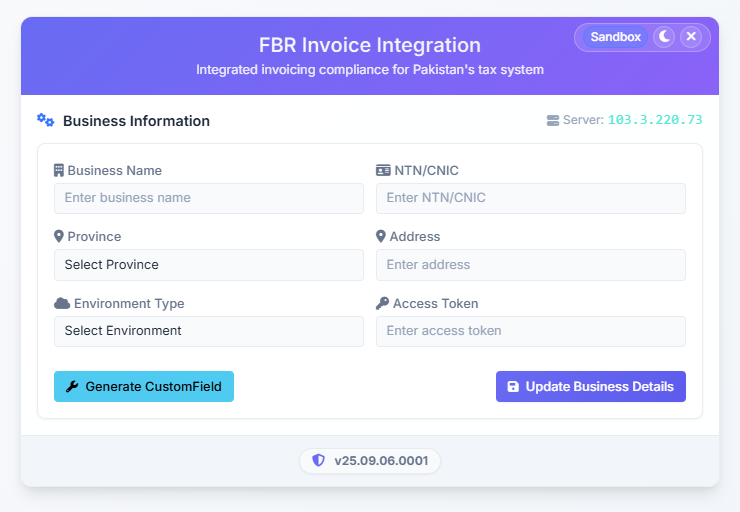Click the cloud icon beside Environment Type
The height and width of the screenshot is (512, 740).
click(62, 303)
